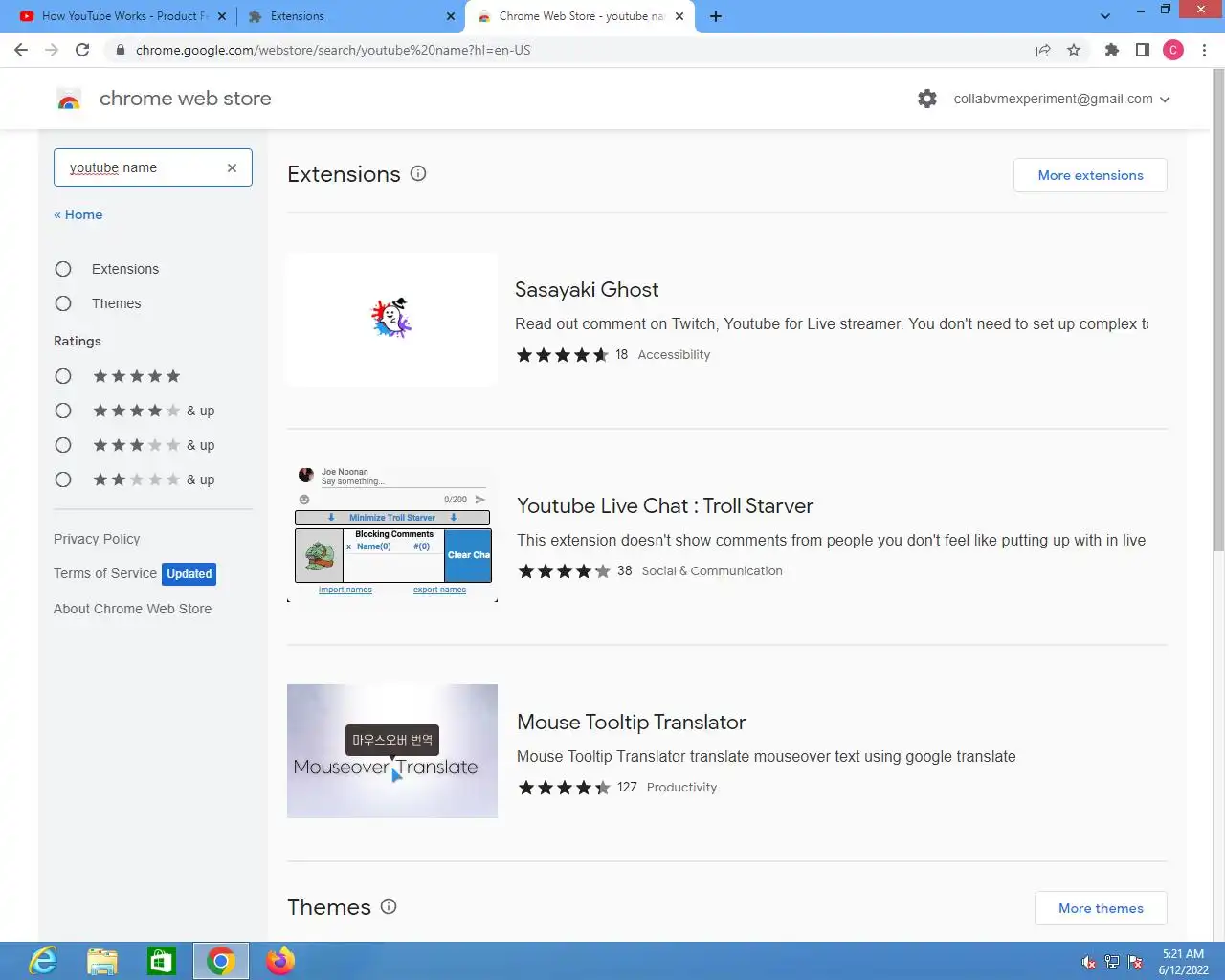Screen dimensions: 1225x980
Task: Open the share this page icon
Action: pyautogui.click(x=1043, y=50)
